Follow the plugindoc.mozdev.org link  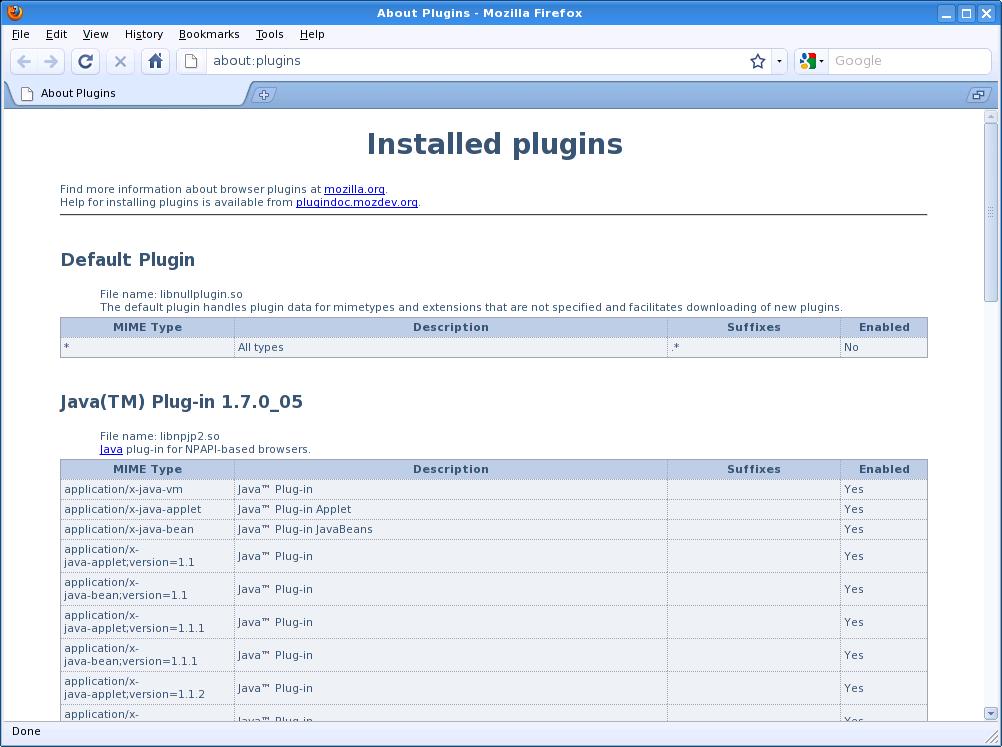(357, 202)
